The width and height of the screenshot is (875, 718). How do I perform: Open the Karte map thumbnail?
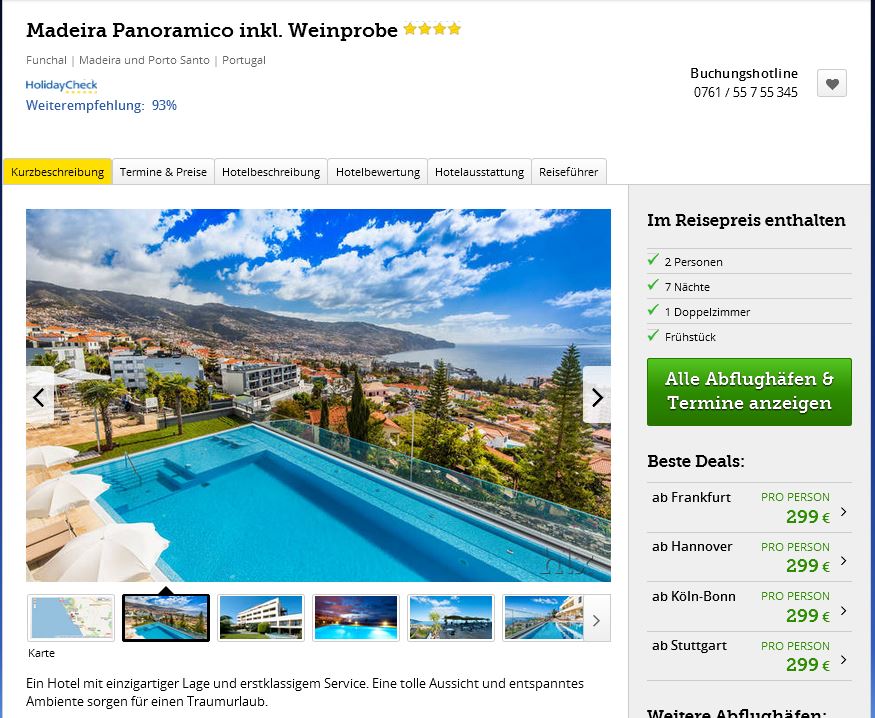pos(71,618)
